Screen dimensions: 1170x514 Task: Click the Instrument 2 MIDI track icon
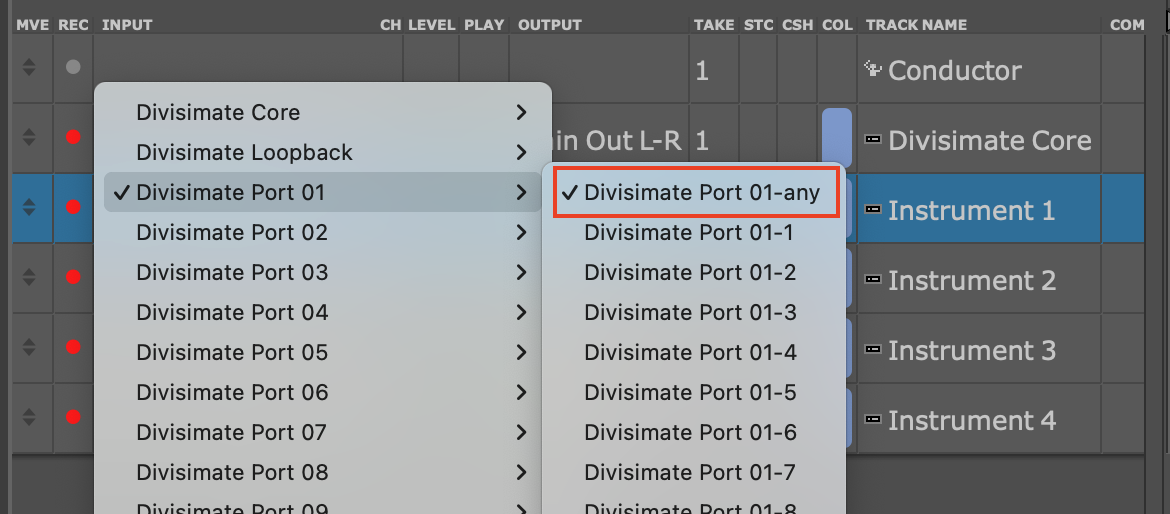coord(873,280)
